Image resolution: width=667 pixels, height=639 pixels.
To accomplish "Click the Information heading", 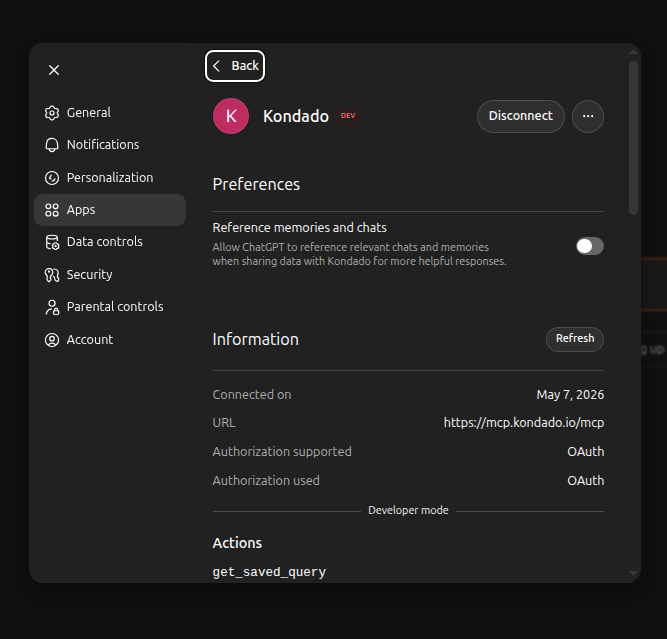I will [255, 339].
